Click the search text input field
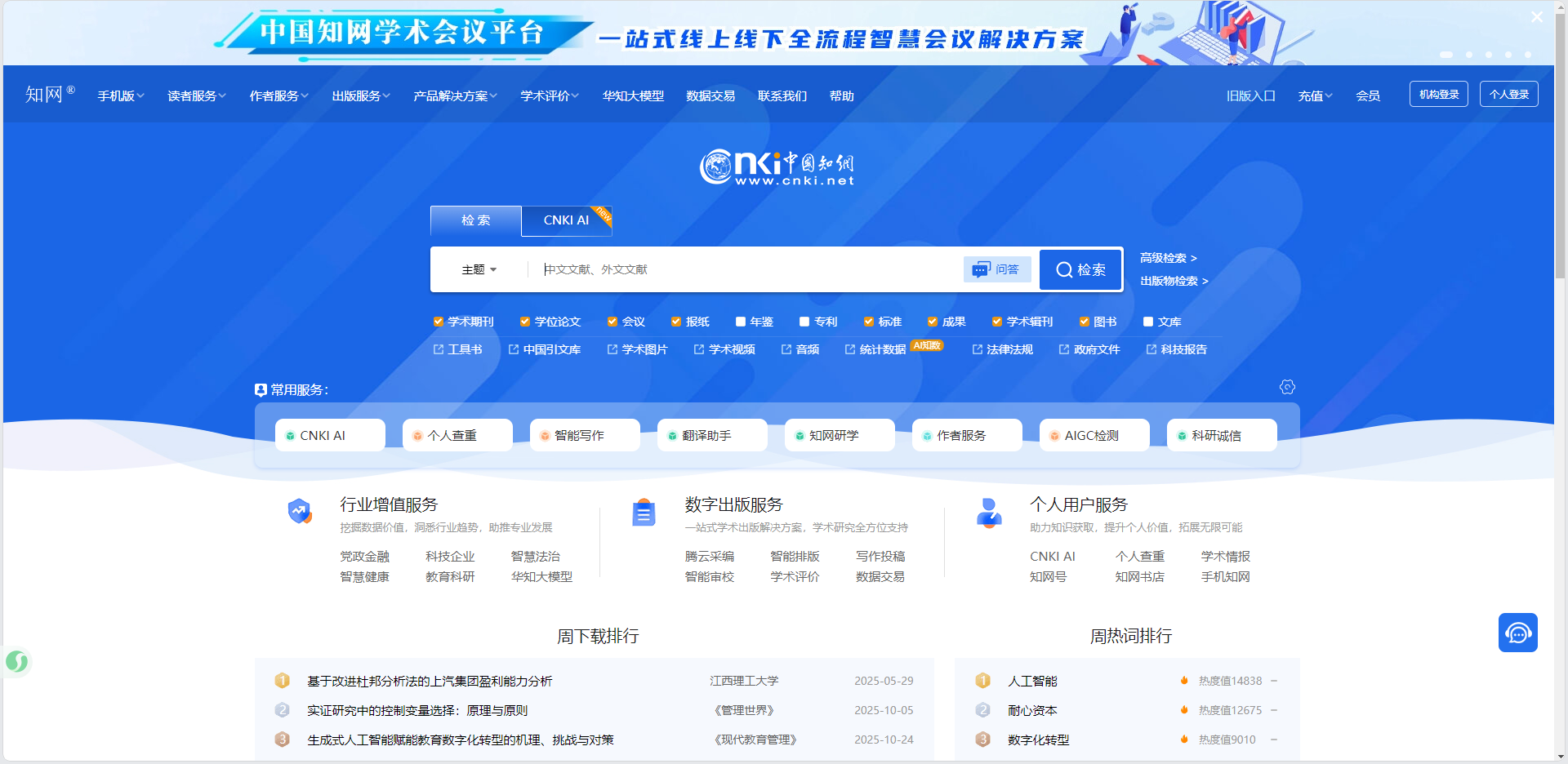This screenshot has height=764, width=1568. point(747,269)
